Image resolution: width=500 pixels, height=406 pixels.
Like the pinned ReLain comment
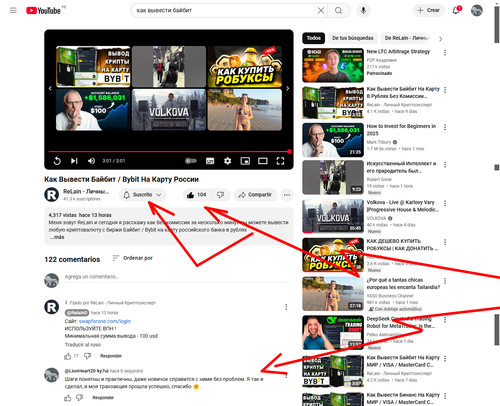[68, 356]
